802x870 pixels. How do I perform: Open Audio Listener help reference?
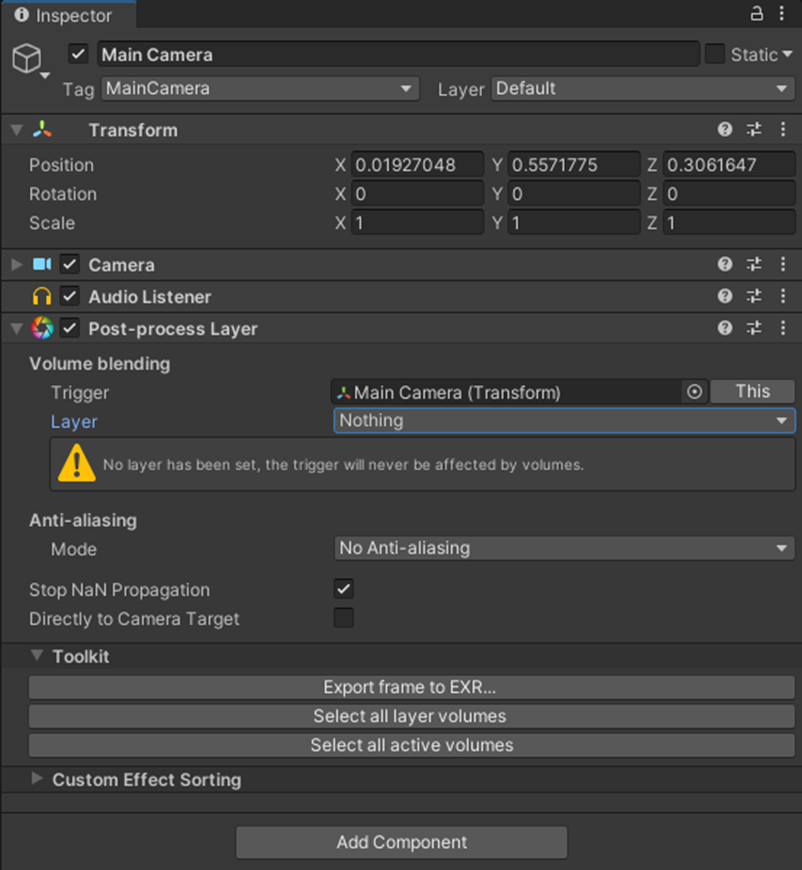725,296
